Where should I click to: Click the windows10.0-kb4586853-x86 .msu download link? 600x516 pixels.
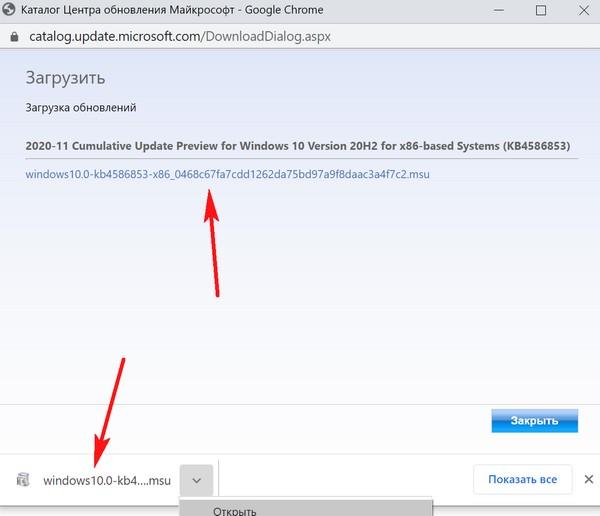(x=227, y=174)
